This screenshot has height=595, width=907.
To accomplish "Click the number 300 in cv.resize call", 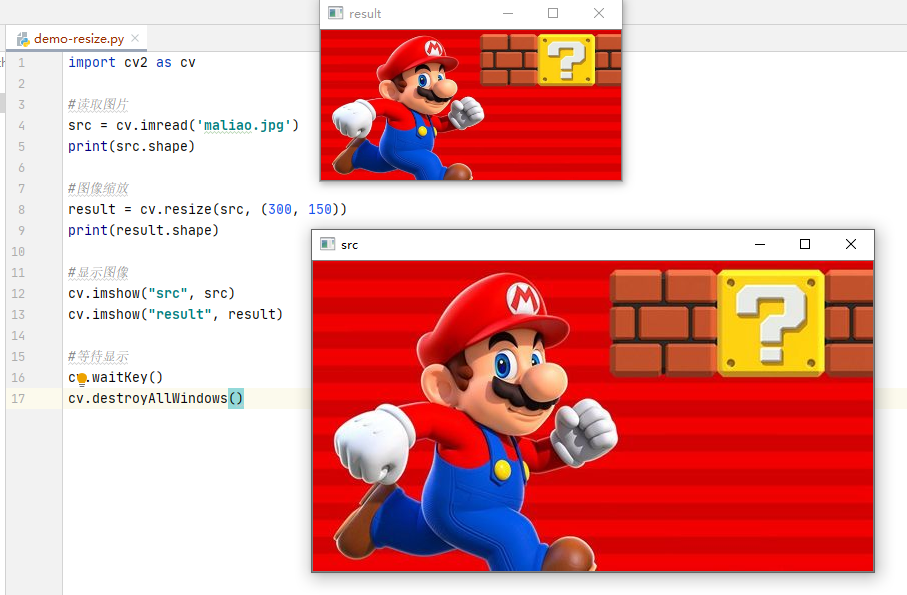I will (280, 209).
